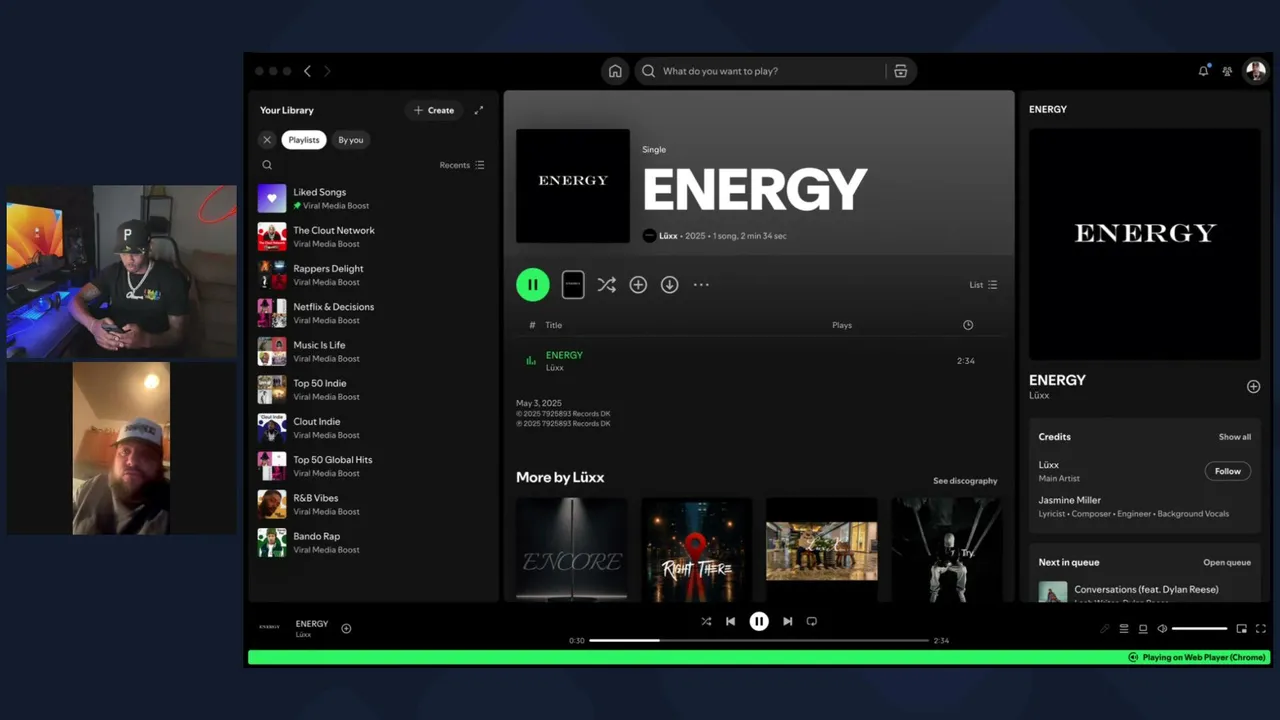Toggle repeat in the player bar

pyautogui.click(x=812, y=621)
